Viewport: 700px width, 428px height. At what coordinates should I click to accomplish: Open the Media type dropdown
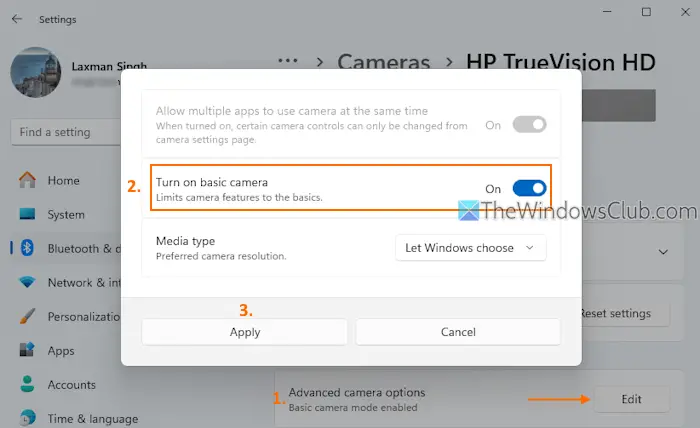click(471, 248)
